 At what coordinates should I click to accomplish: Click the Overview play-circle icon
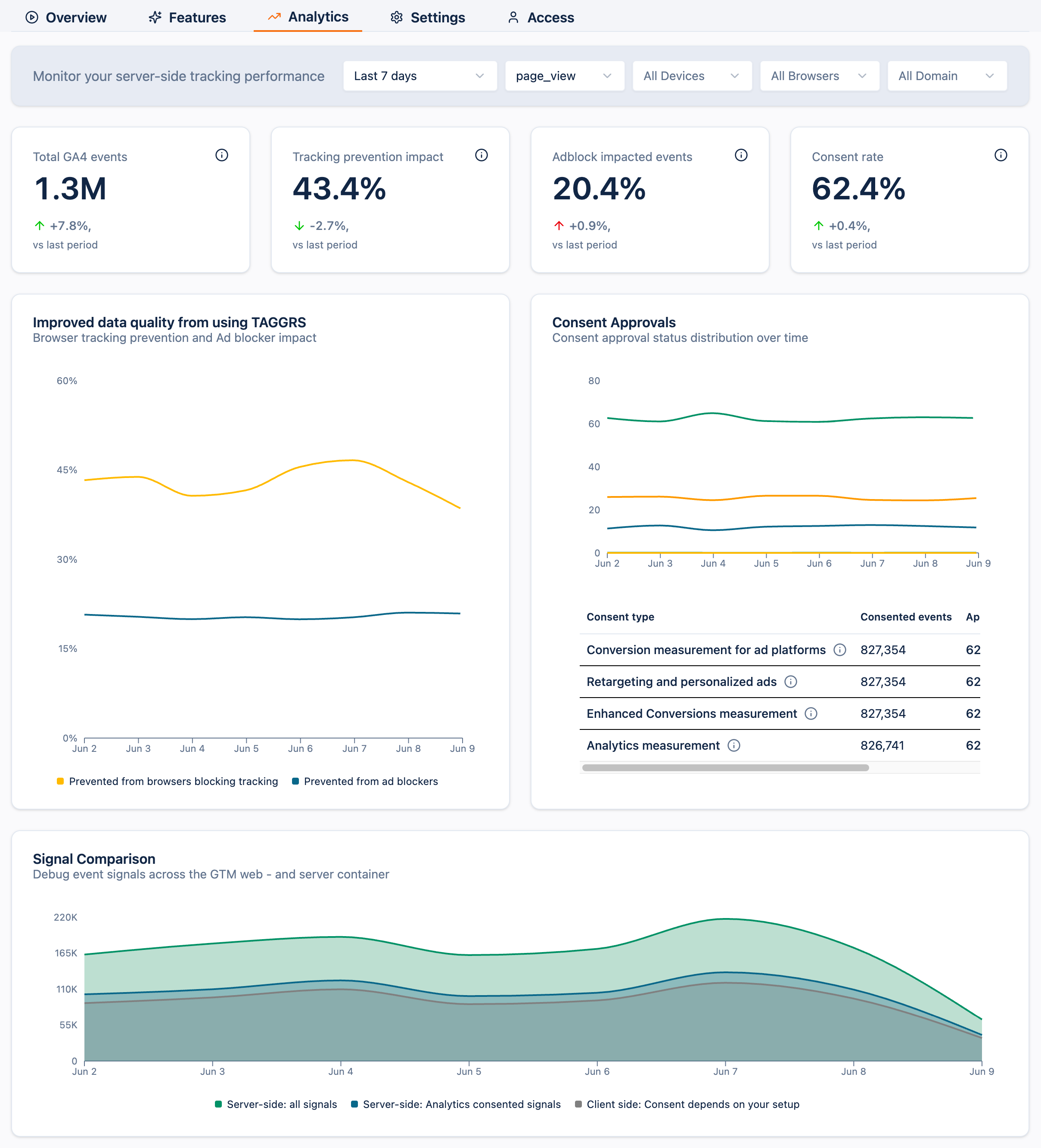(32, 18)
